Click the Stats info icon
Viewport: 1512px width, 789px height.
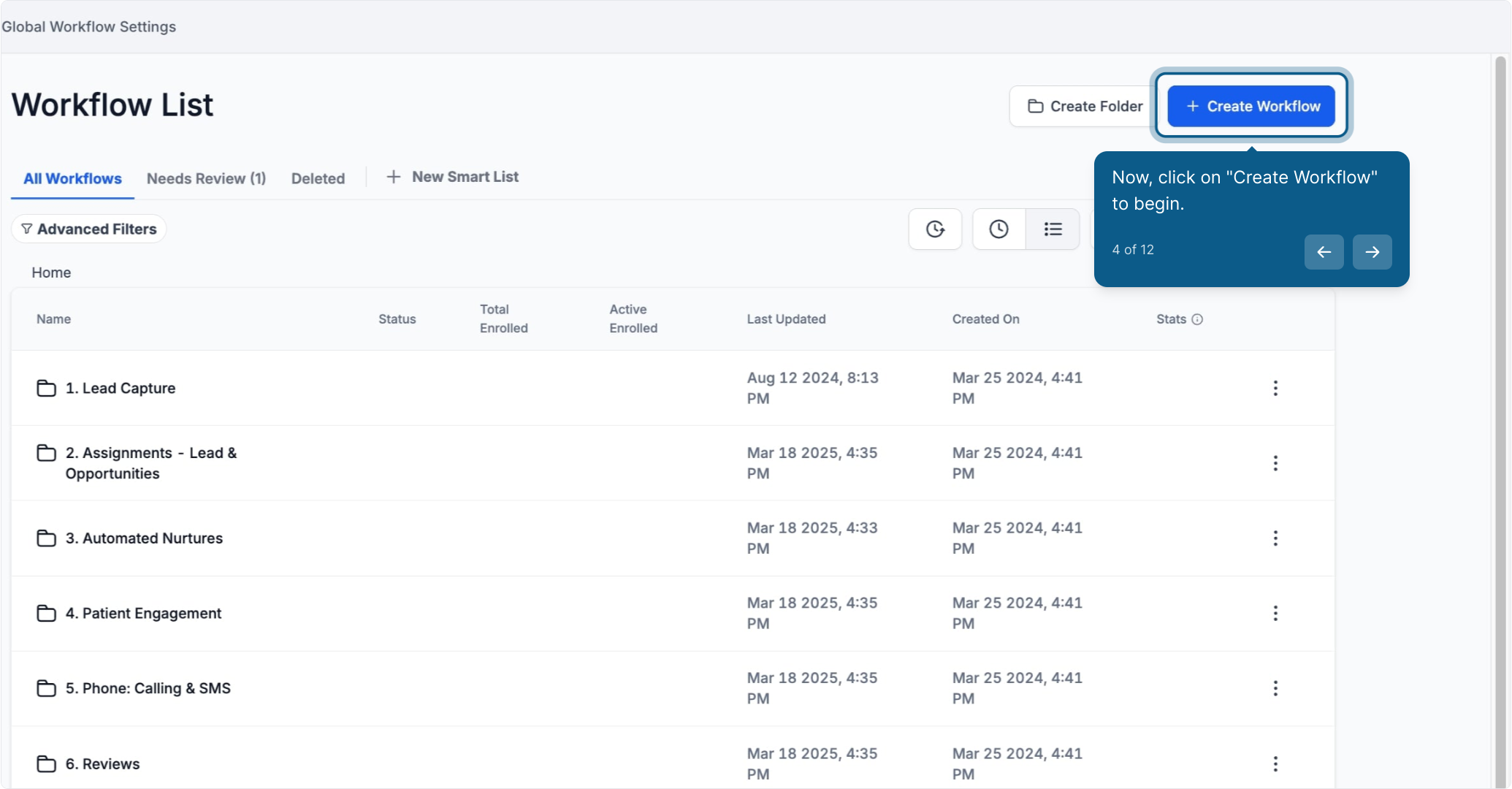click(x=1197, y=319)
